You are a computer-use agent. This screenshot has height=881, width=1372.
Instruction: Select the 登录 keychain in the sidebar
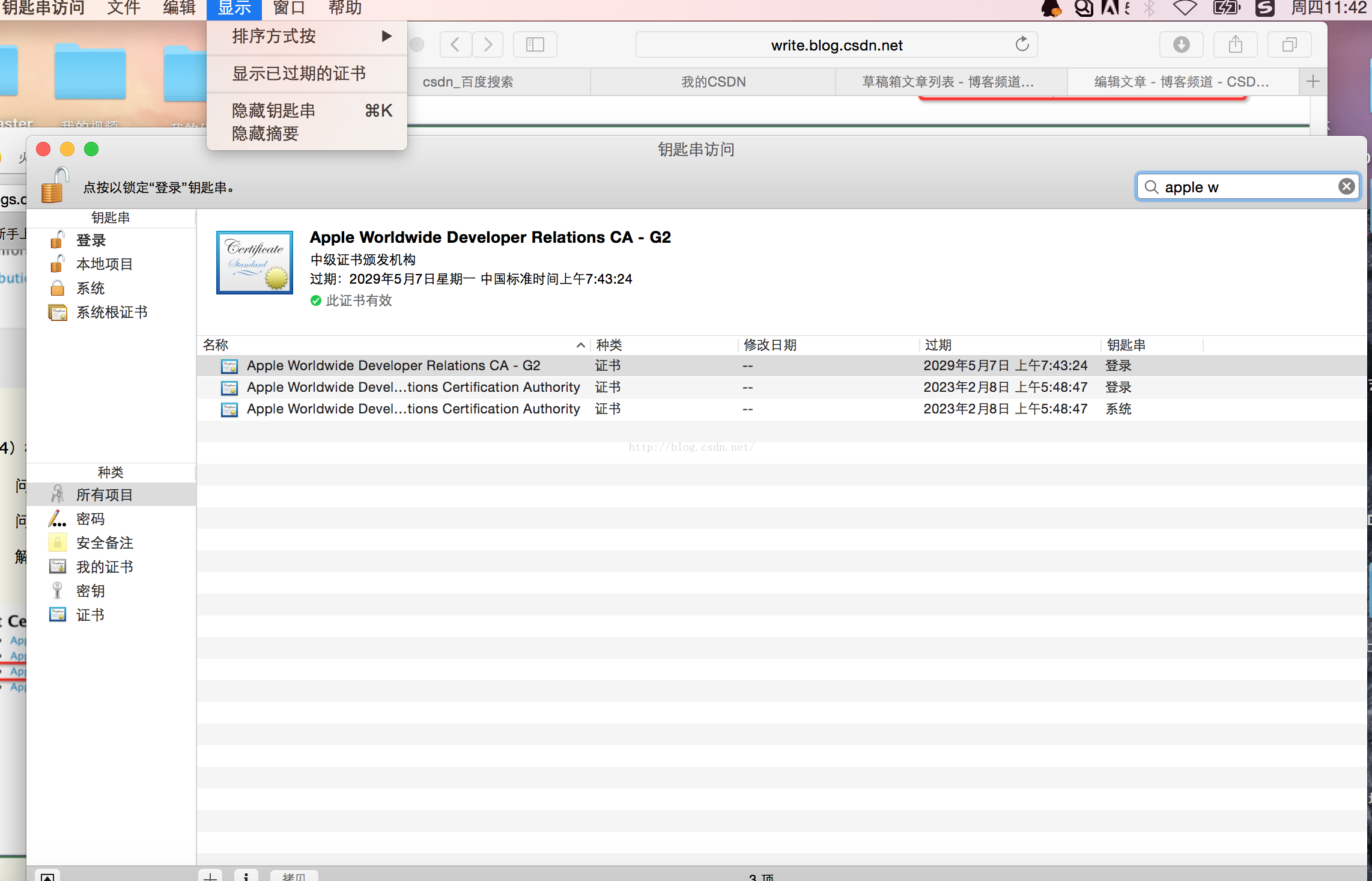click(111, 240)
